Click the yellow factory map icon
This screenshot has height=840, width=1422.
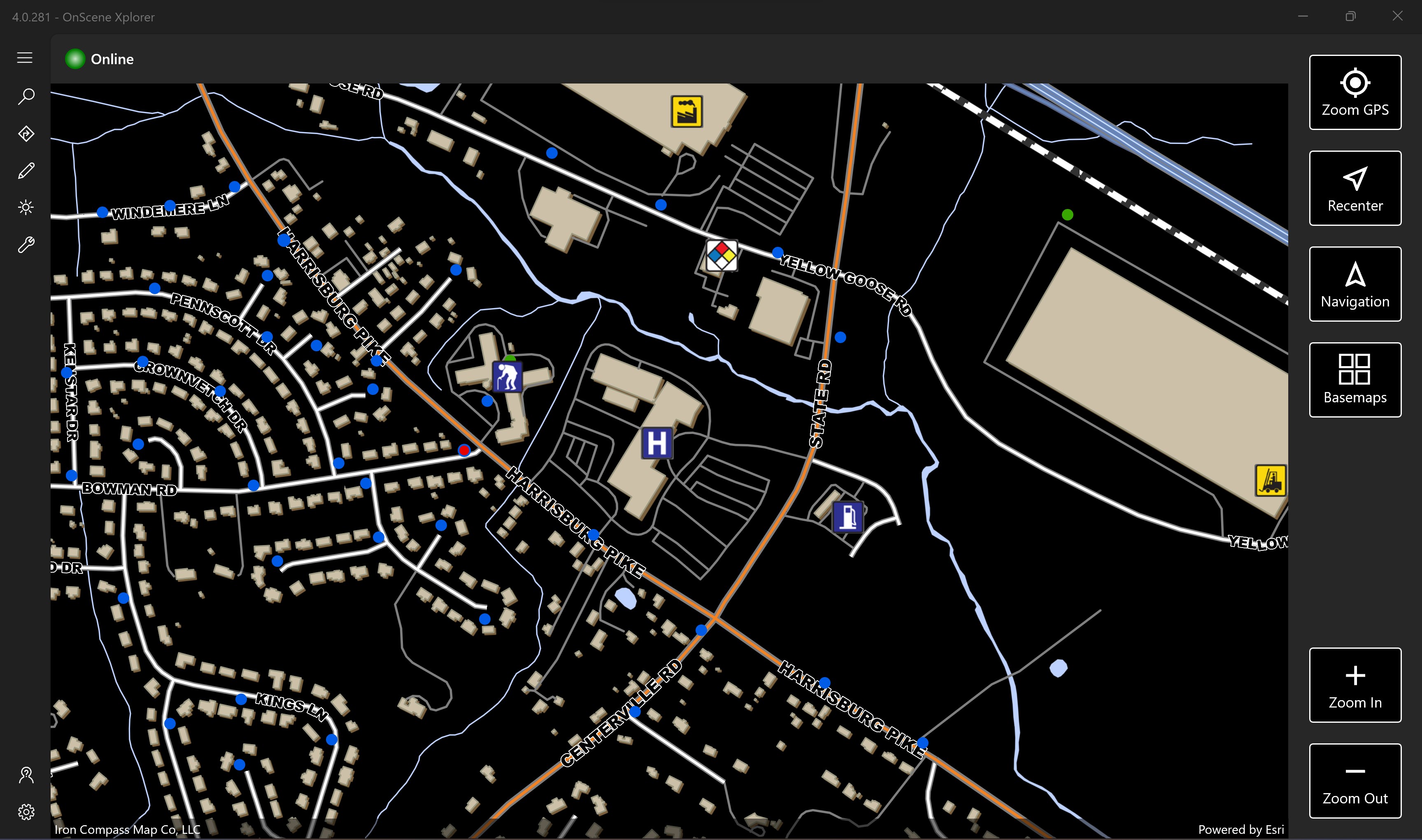[687, 111]
